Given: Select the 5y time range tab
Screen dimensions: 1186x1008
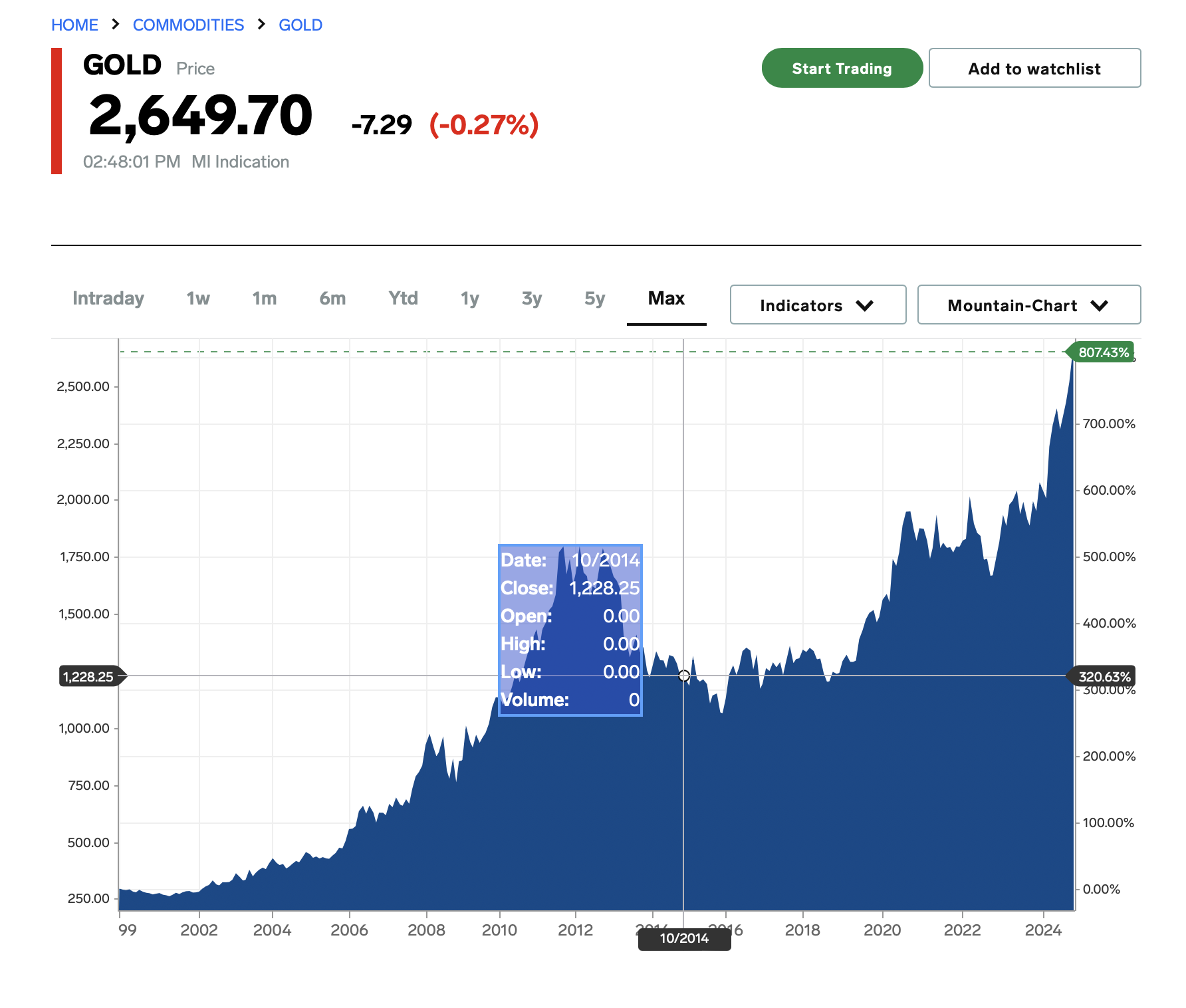Looking at the screenshot, I should click(595, 299).
